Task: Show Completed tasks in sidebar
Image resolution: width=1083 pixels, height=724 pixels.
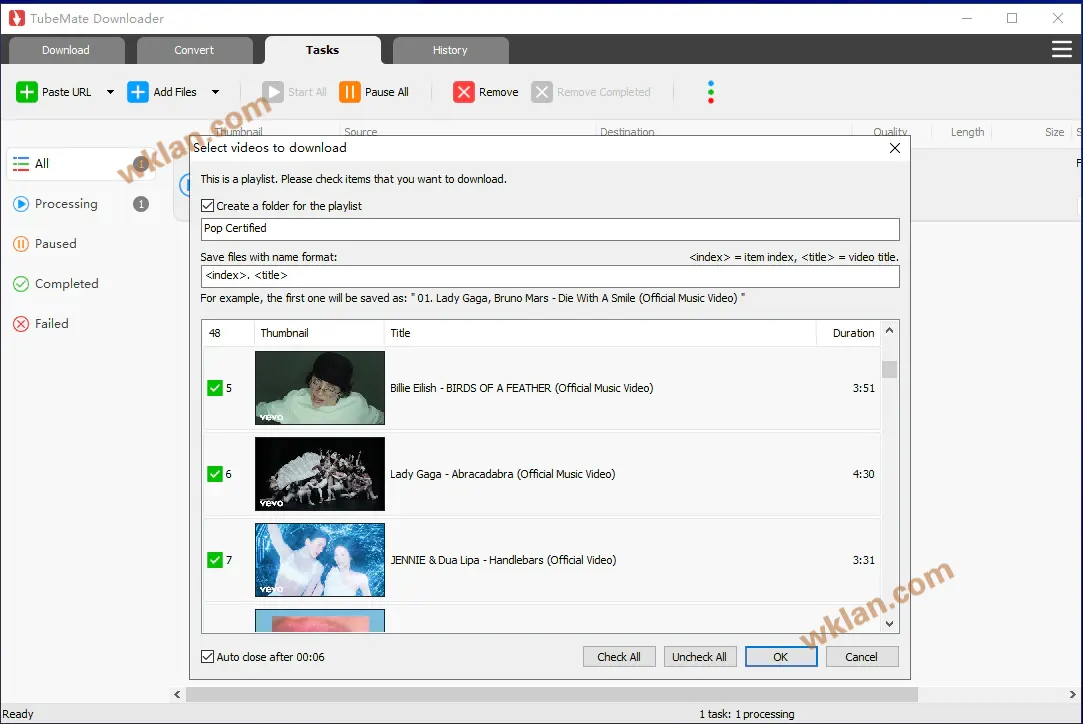Action: point(66,284)
